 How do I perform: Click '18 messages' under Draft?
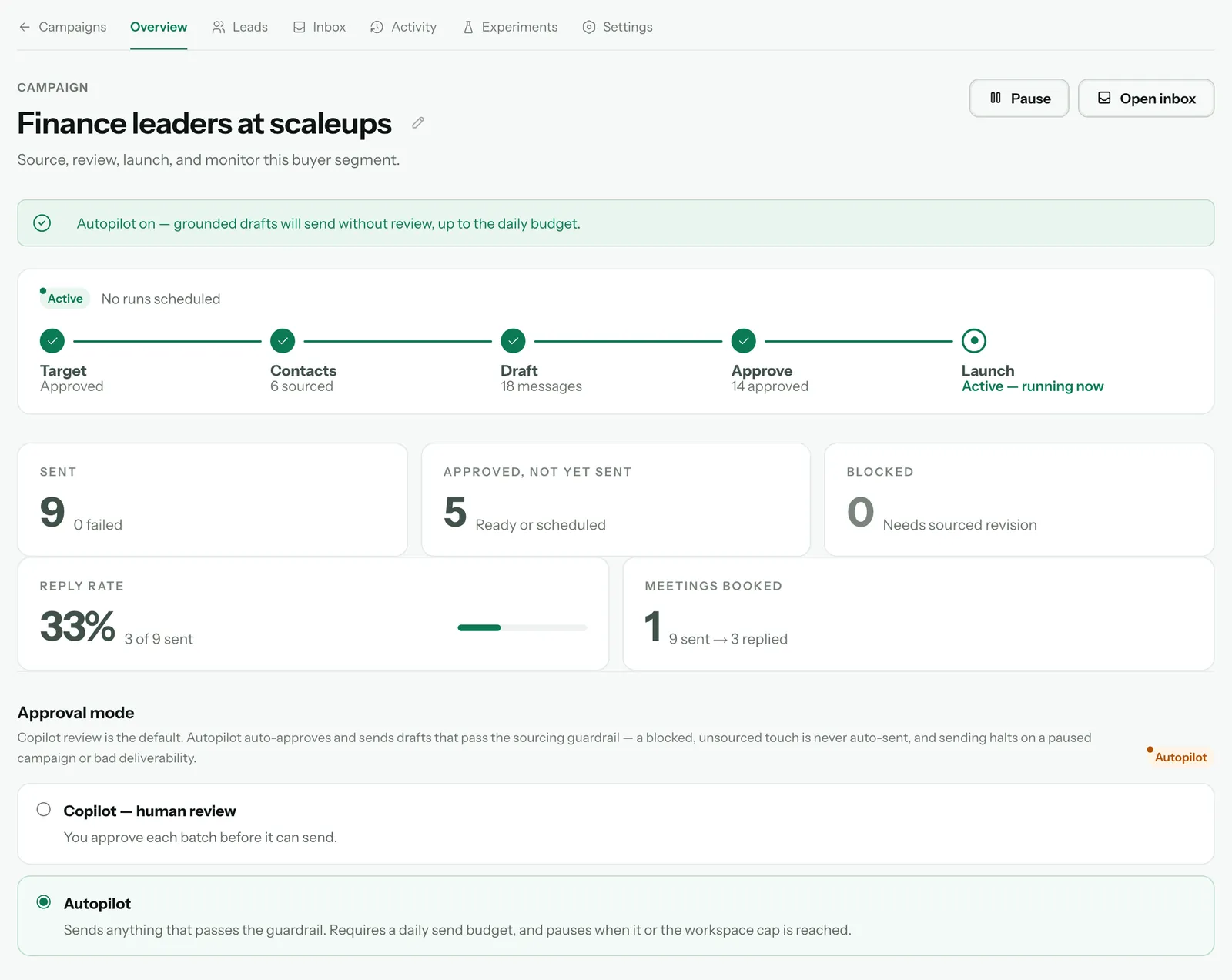[541, 386]
